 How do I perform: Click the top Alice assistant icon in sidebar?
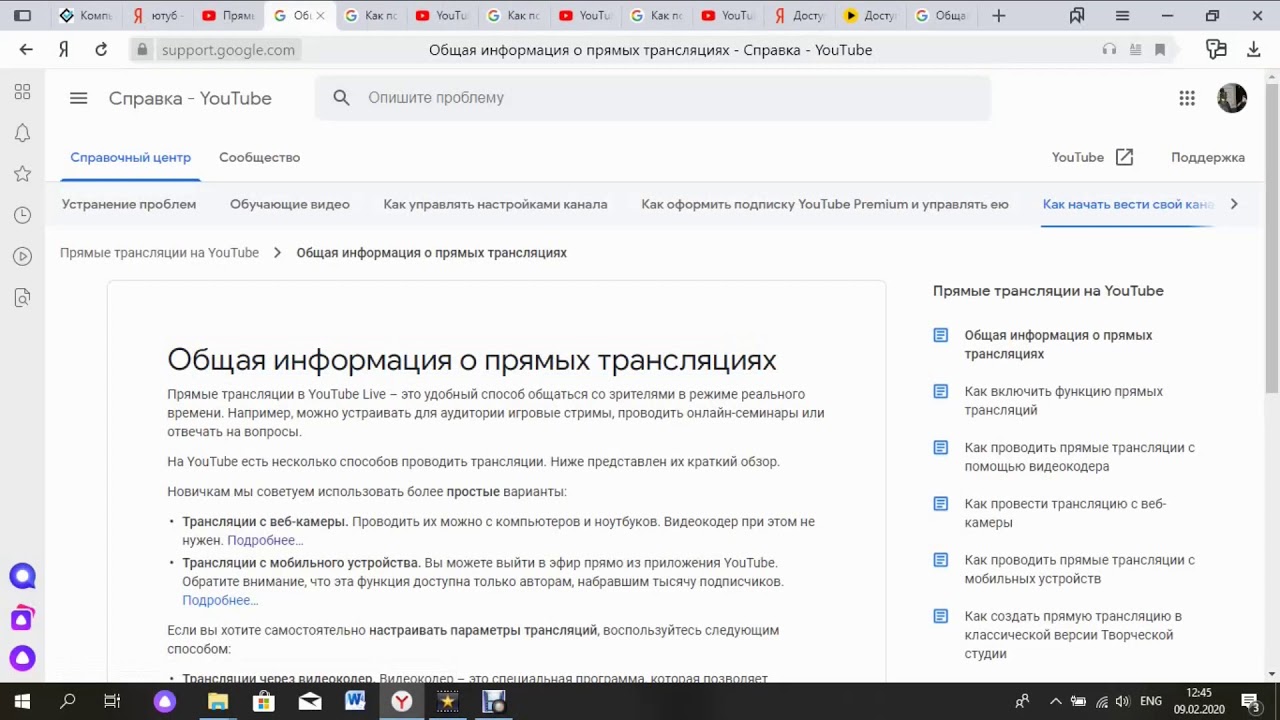click(22, 576)
